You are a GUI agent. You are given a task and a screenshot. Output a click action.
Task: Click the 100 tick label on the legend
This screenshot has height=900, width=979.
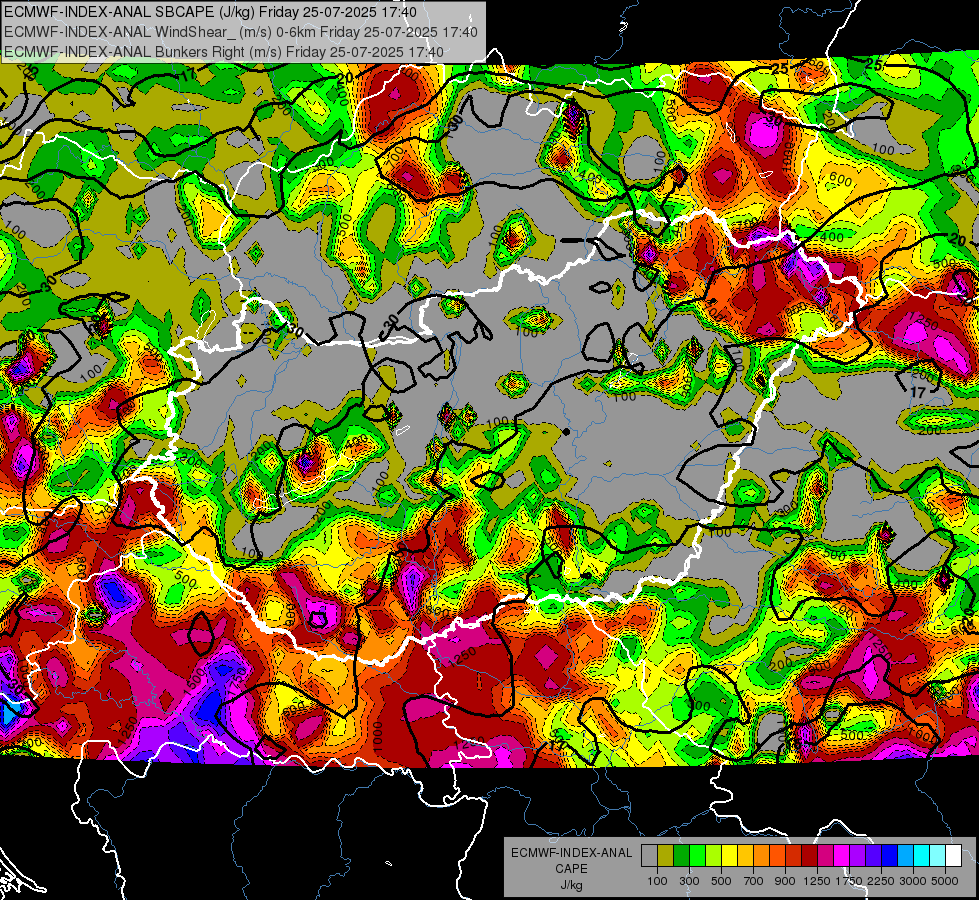click(x=657, y=881)
